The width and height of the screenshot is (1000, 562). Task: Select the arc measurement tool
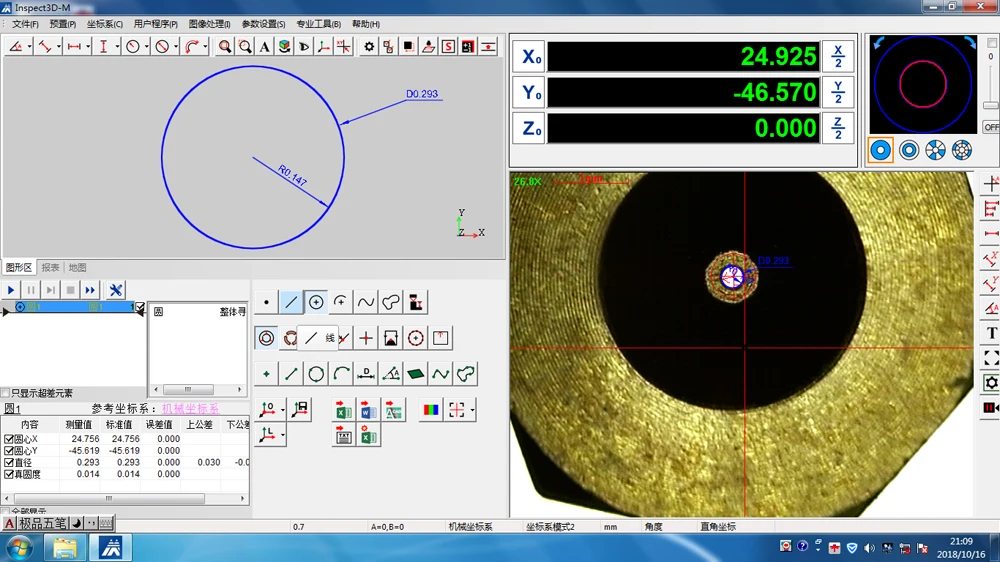coord(341,302)
